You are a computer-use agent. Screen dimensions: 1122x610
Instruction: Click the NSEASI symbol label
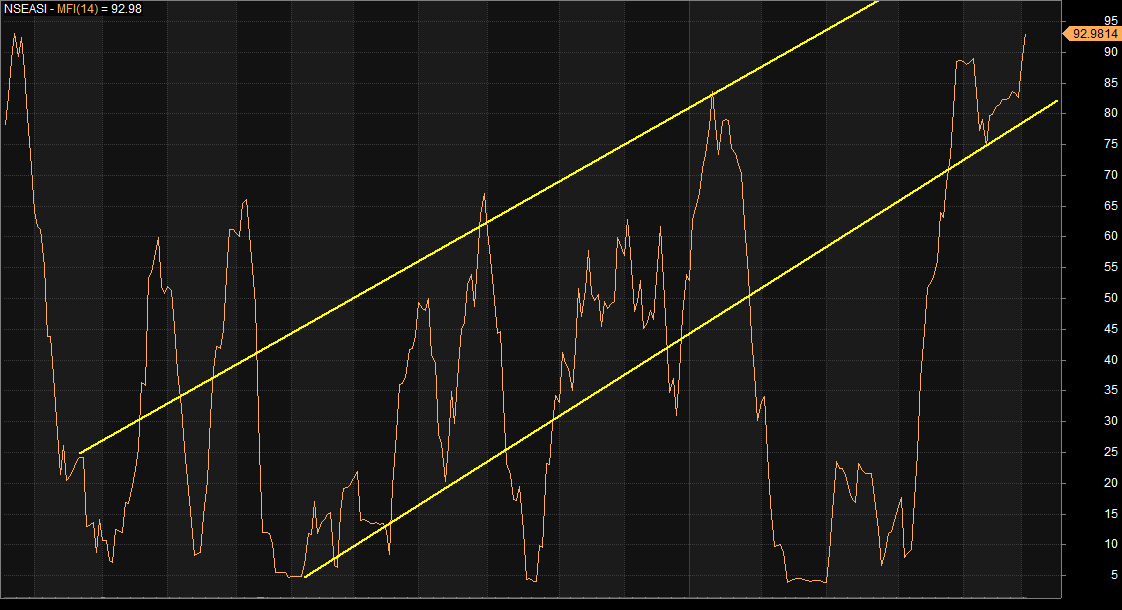[26, 9]
